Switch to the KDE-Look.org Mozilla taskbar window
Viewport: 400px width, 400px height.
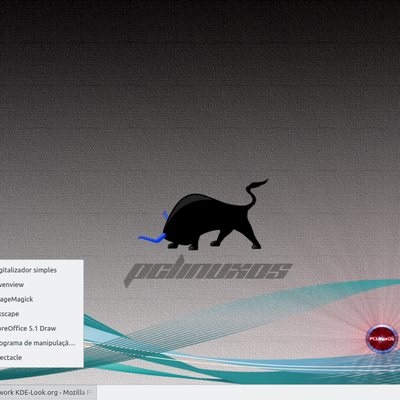(48, 393)
